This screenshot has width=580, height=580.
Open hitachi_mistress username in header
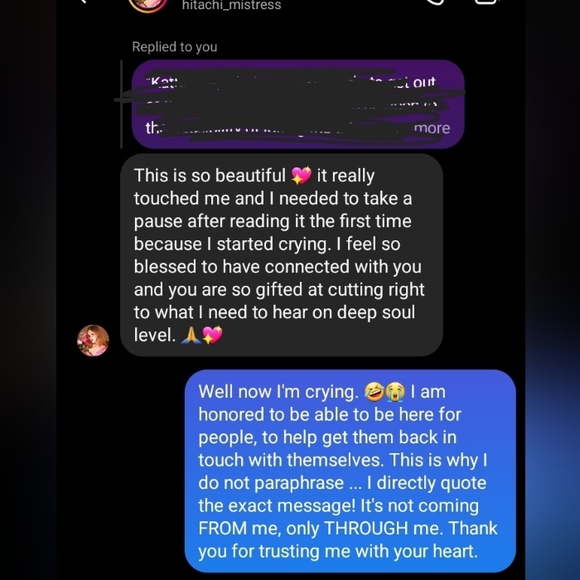232,5
